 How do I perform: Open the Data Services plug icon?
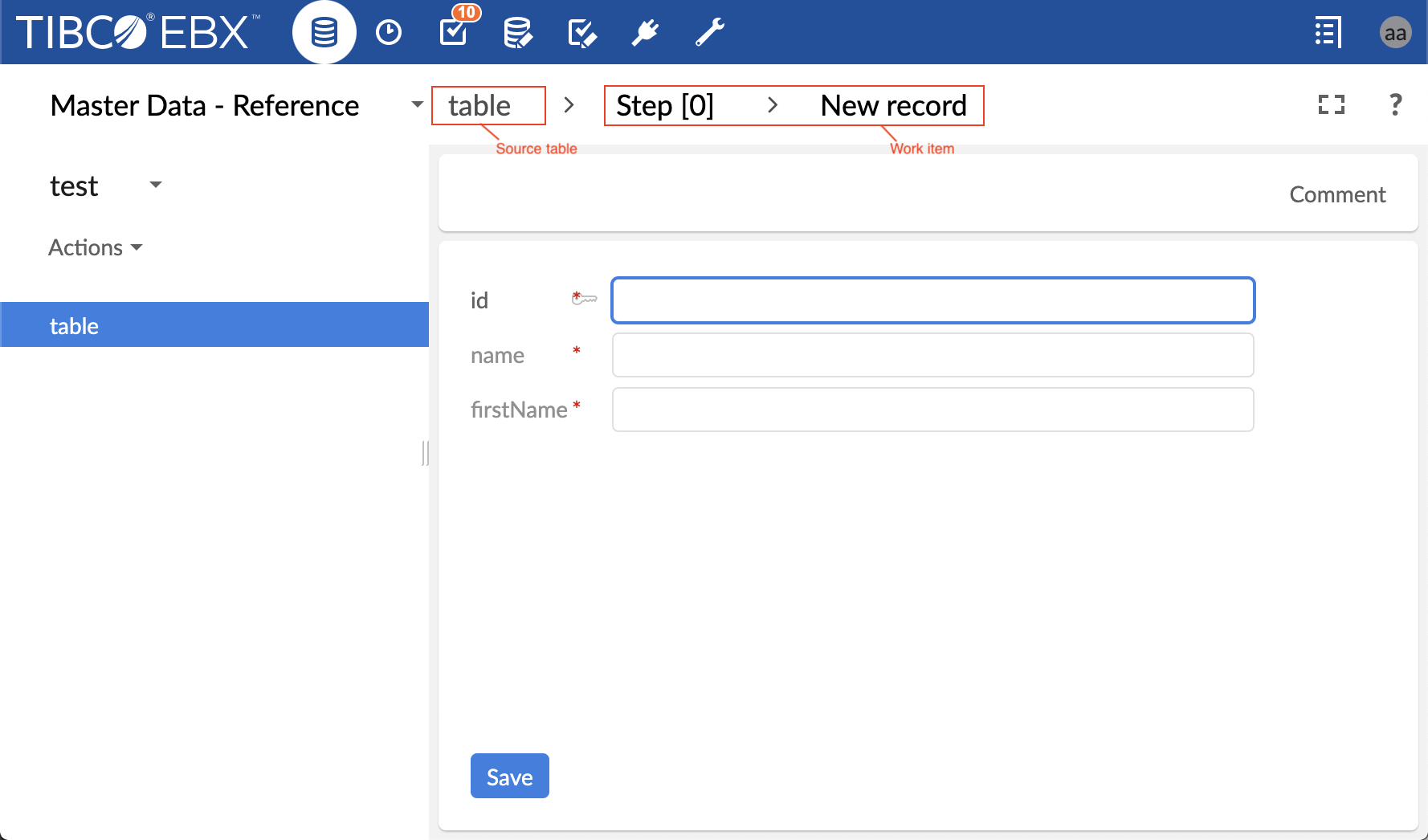coord(645,33)
